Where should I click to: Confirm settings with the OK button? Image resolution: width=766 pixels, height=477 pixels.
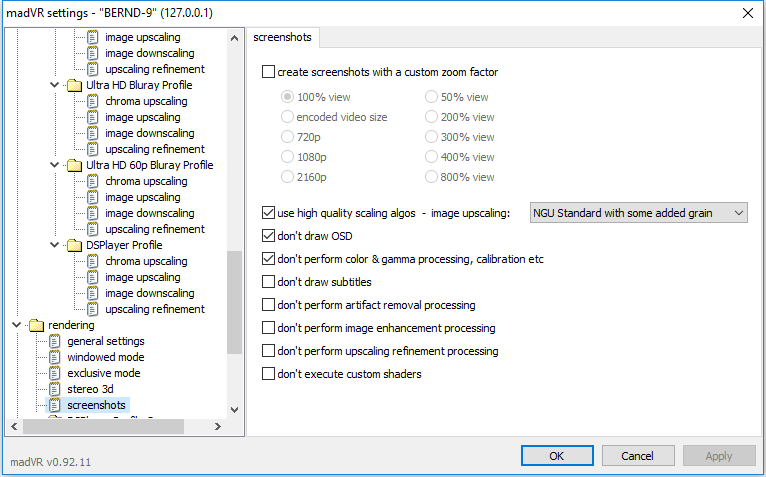click(x=557, y=455)
